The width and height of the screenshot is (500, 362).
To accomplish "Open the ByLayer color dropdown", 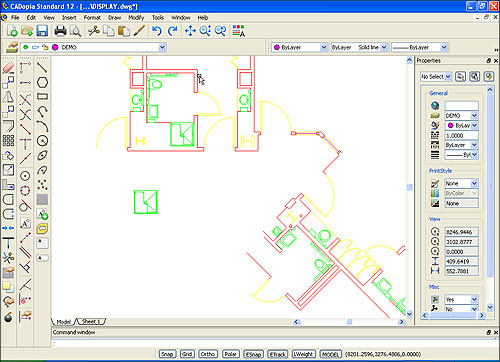I will [323, 47].
